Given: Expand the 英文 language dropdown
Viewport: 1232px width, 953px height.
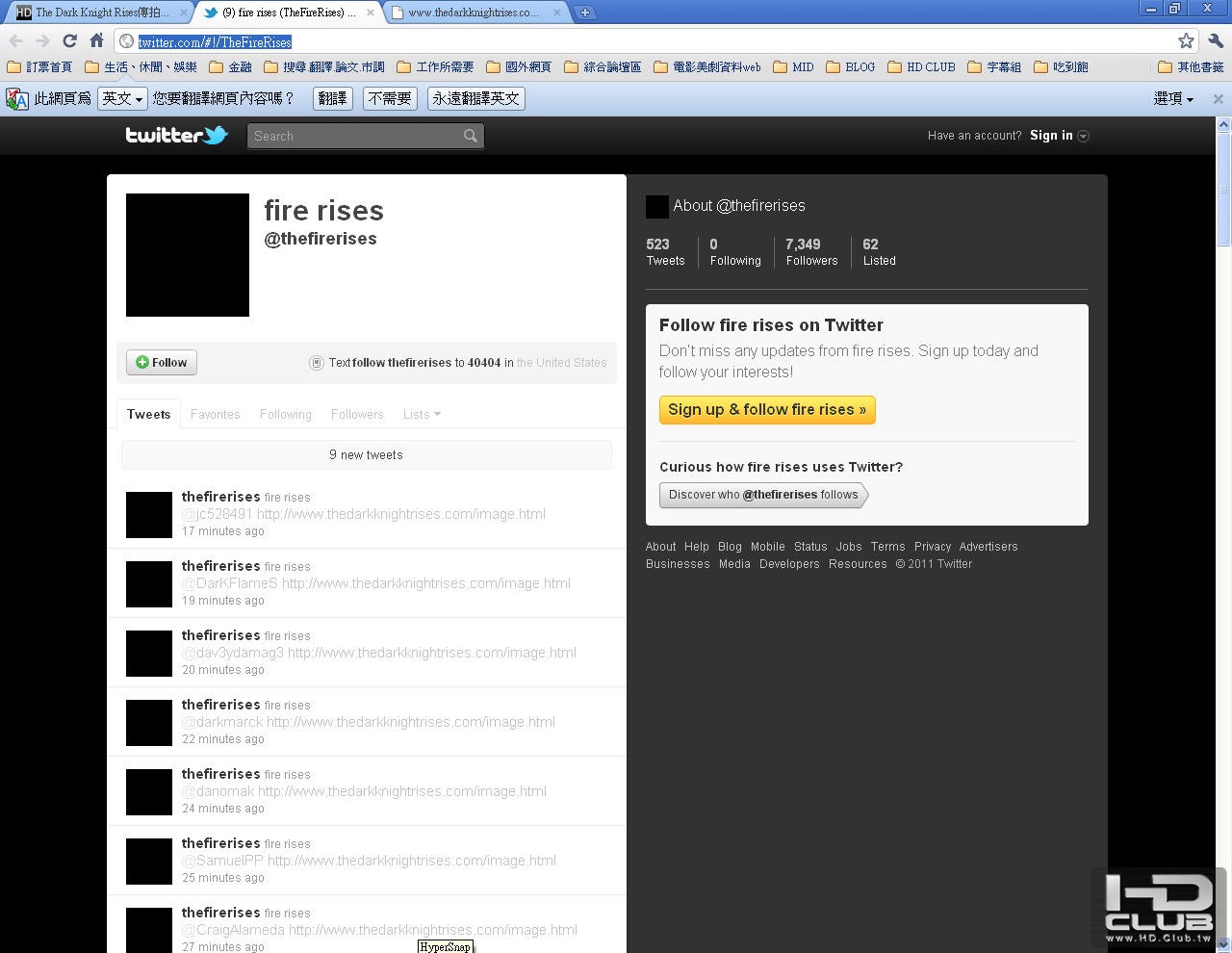Looking at the screenshot, I should (121, 98).
